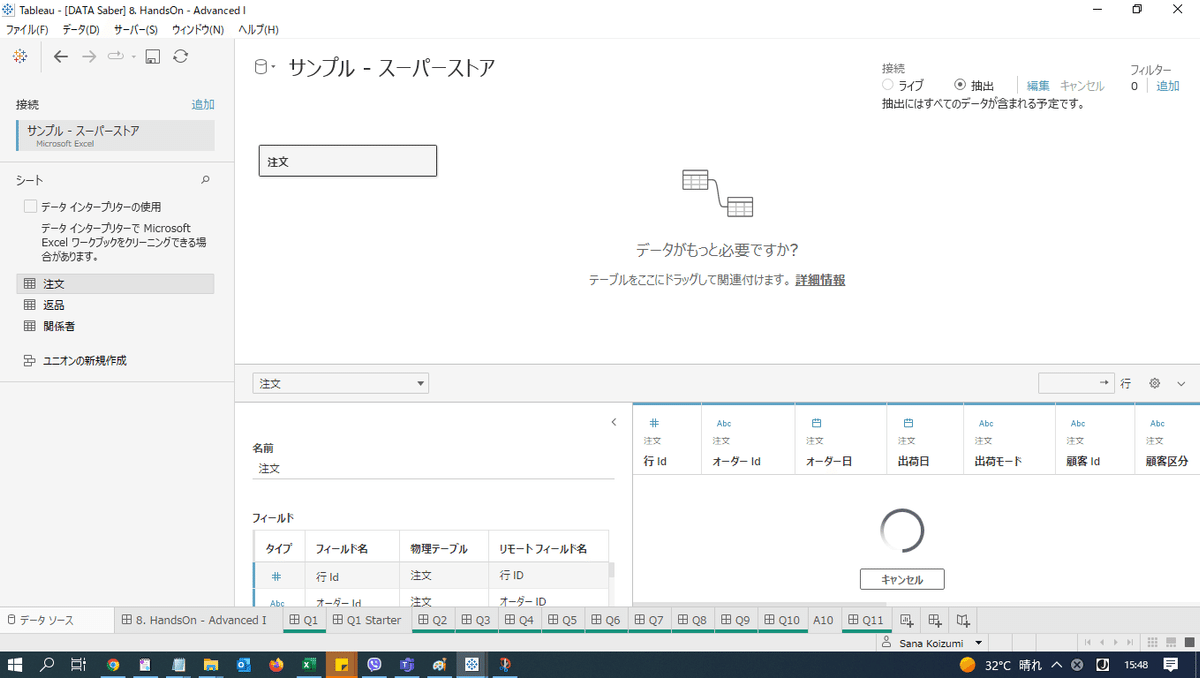The height and width of the screenshot is (678, 1200).
Task: Click the Abc type icon of 出荷モード column
Action: coord(986,423)
